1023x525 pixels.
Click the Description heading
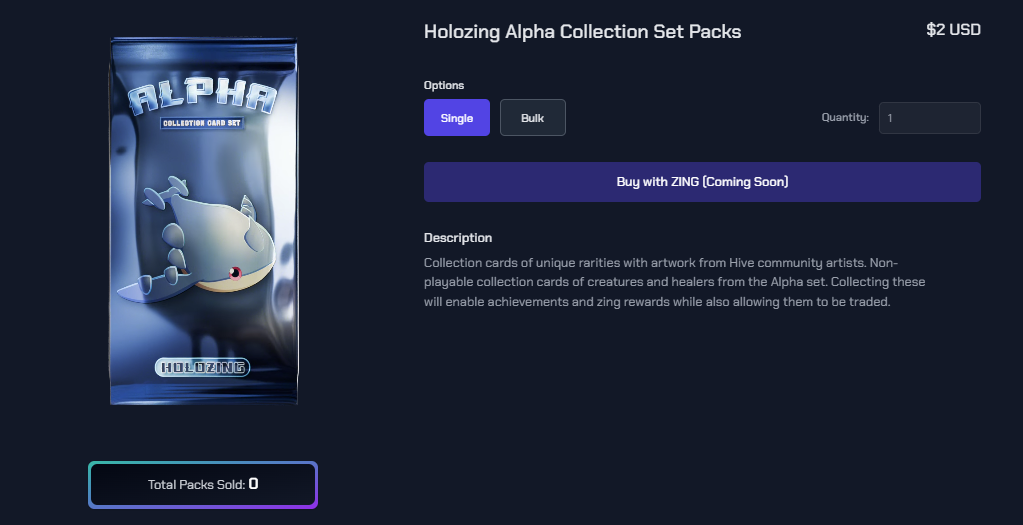458,238
